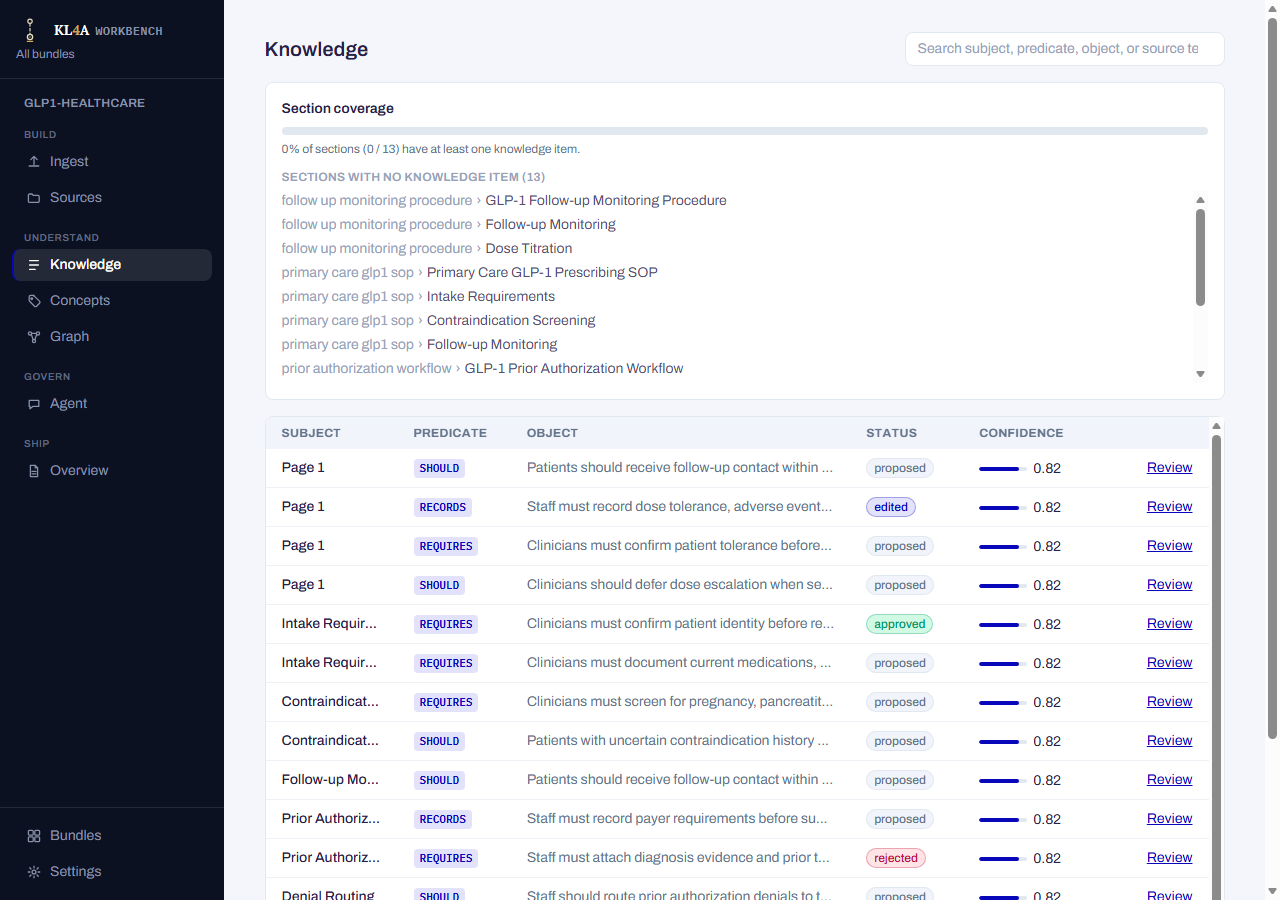Open the Overview page
1280x900 pixels.
pyautogui.click(x=112, y=470)
